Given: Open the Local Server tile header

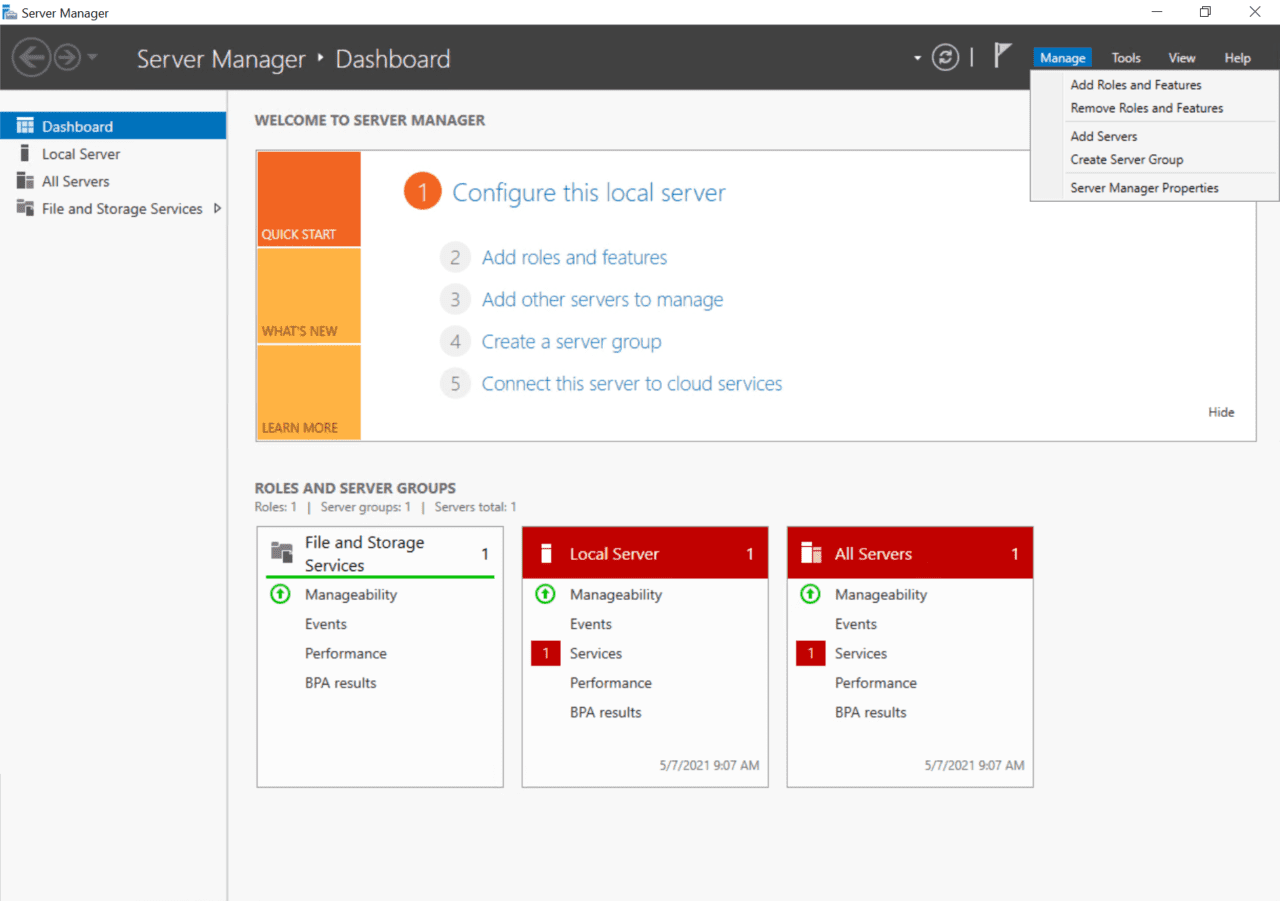Looking at the screenshot, I should pyautogui.click(x=645, y=553).
